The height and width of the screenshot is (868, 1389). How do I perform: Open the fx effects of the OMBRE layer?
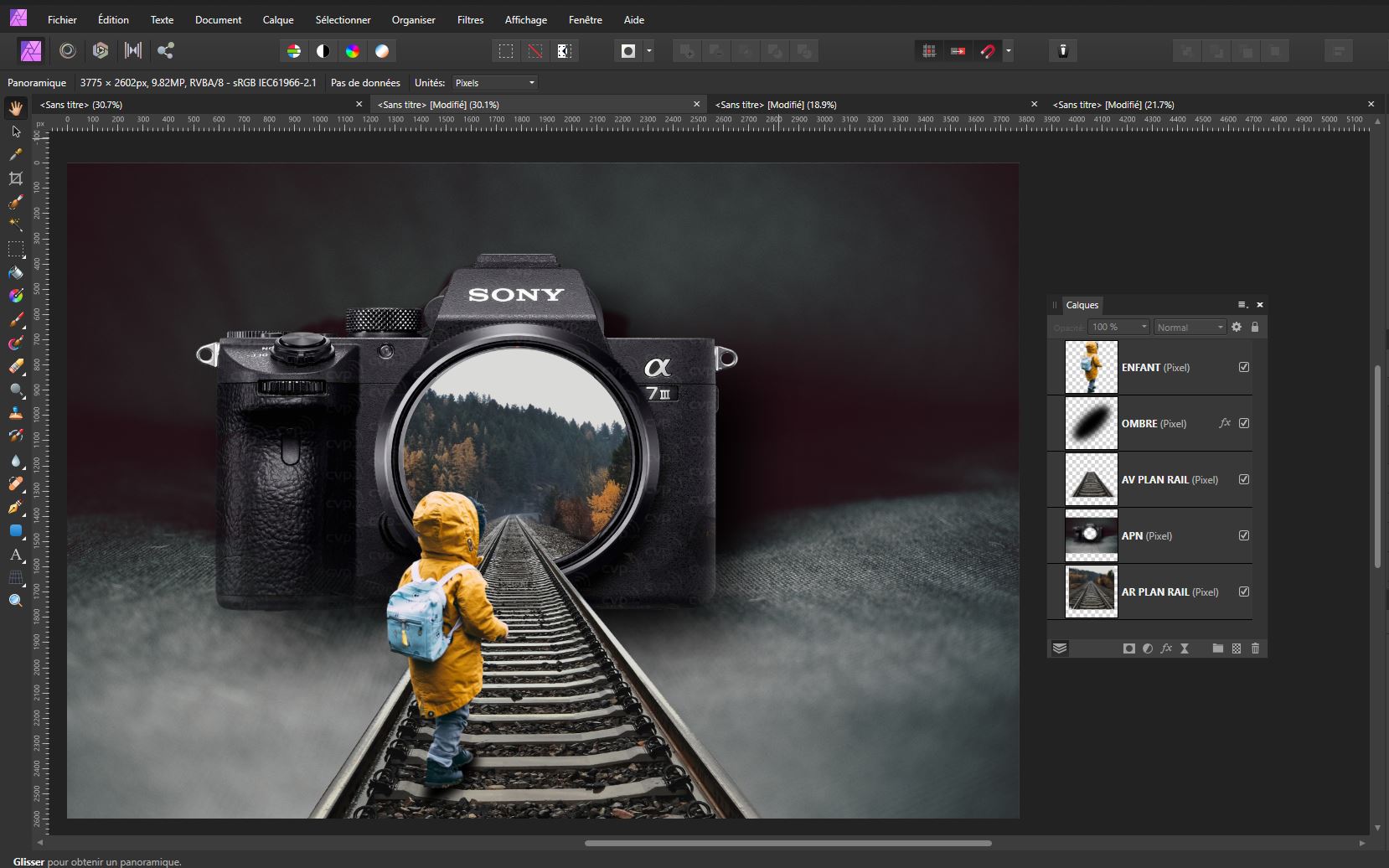[1225, 423]
